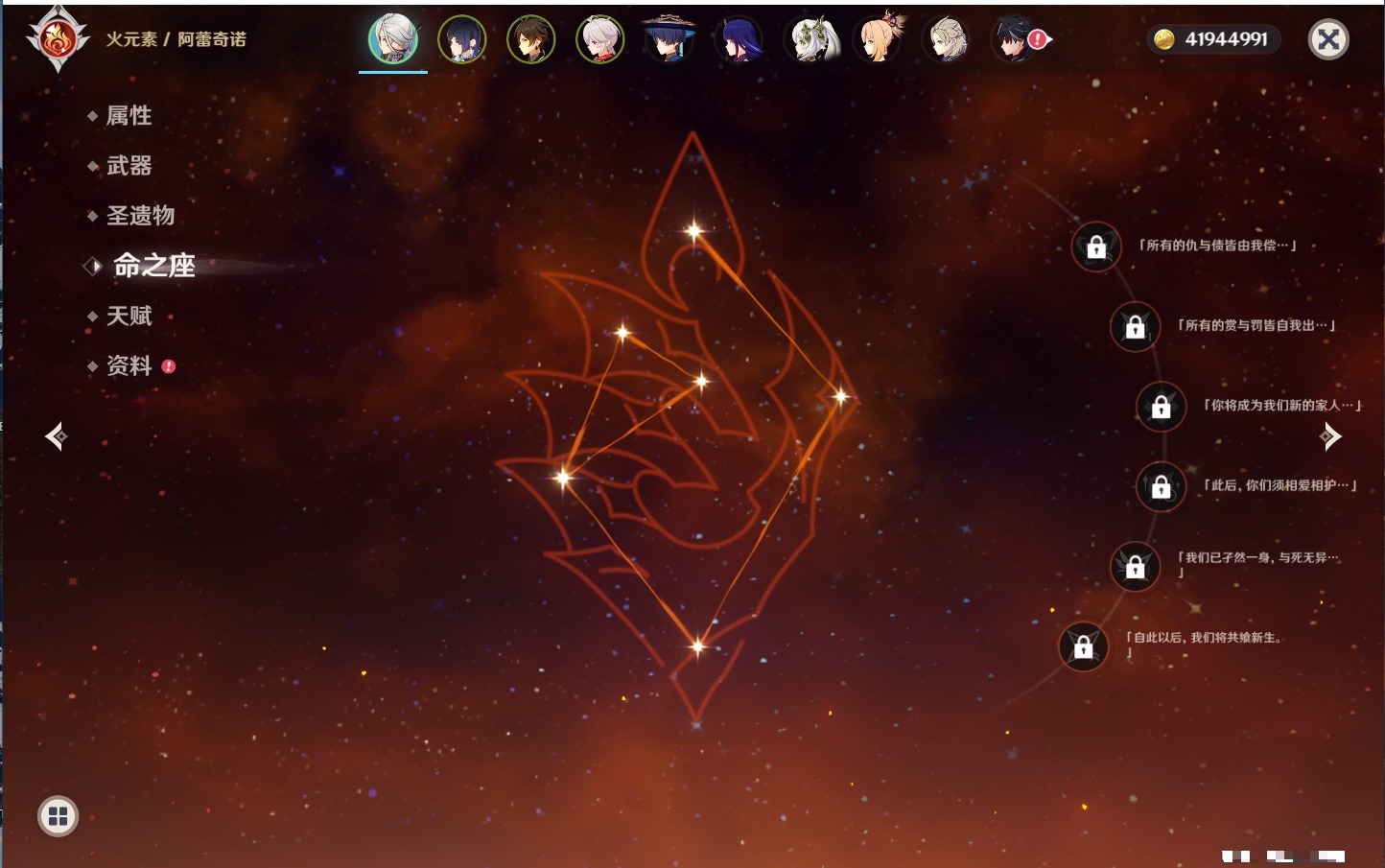Switch to Nahida's avatar
This screenshot has width=1385, height=868.
[813, 39]
